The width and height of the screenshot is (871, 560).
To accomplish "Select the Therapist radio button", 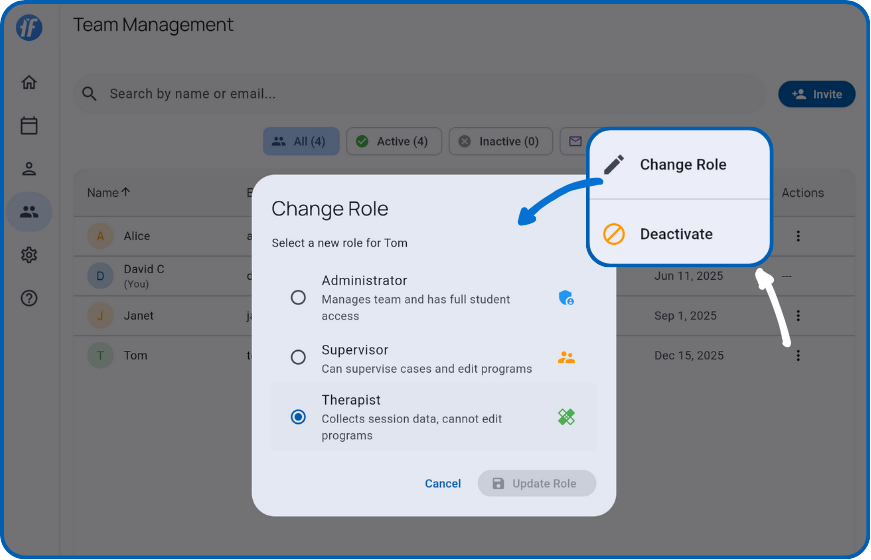I will 298,417.
